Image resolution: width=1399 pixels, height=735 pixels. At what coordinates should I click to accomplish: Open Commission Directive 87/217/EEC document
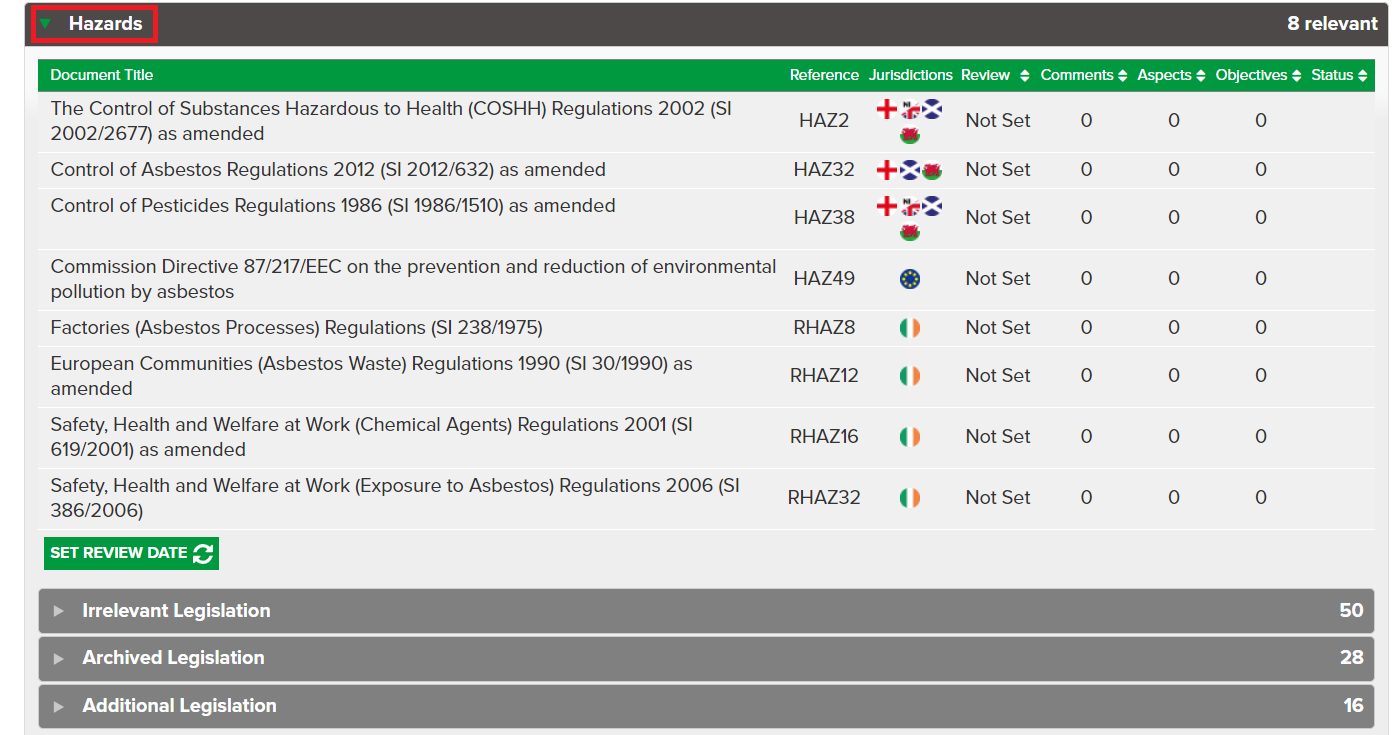coord(413,279)
